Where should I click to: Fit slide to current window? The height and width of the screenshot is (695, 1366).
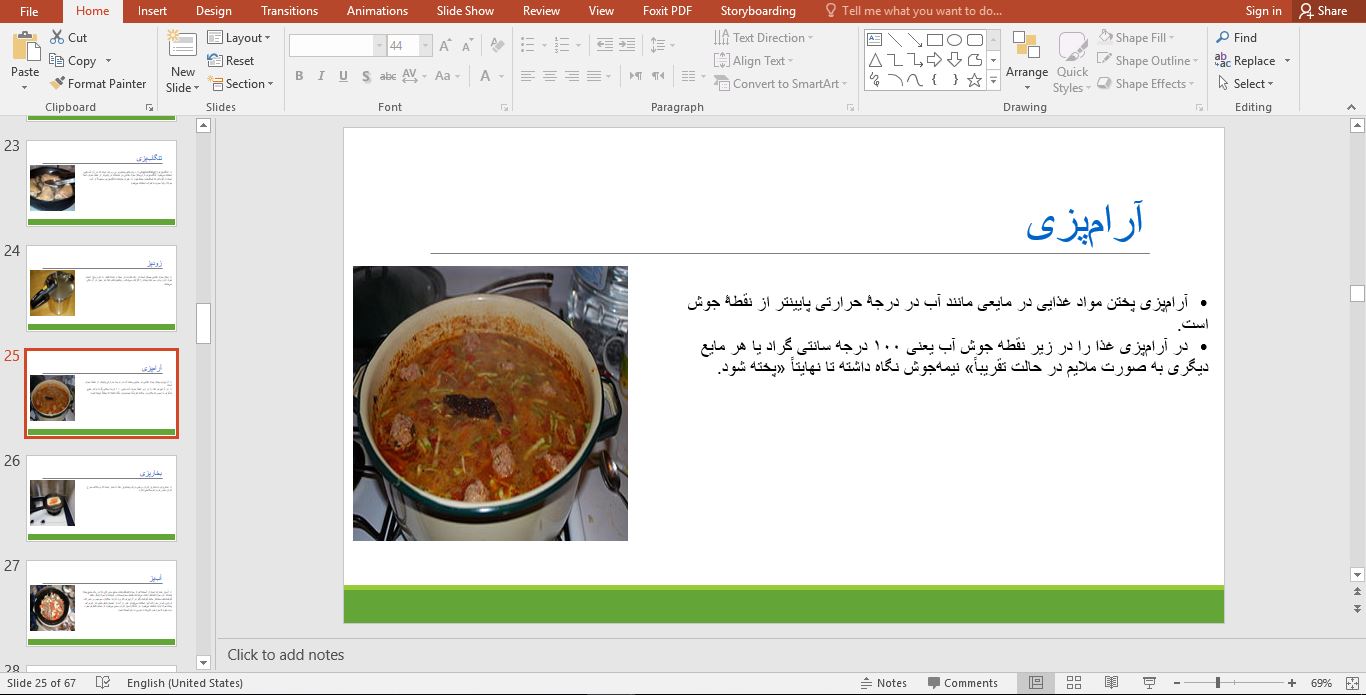pyautogui.click(x=1351, y=683)
